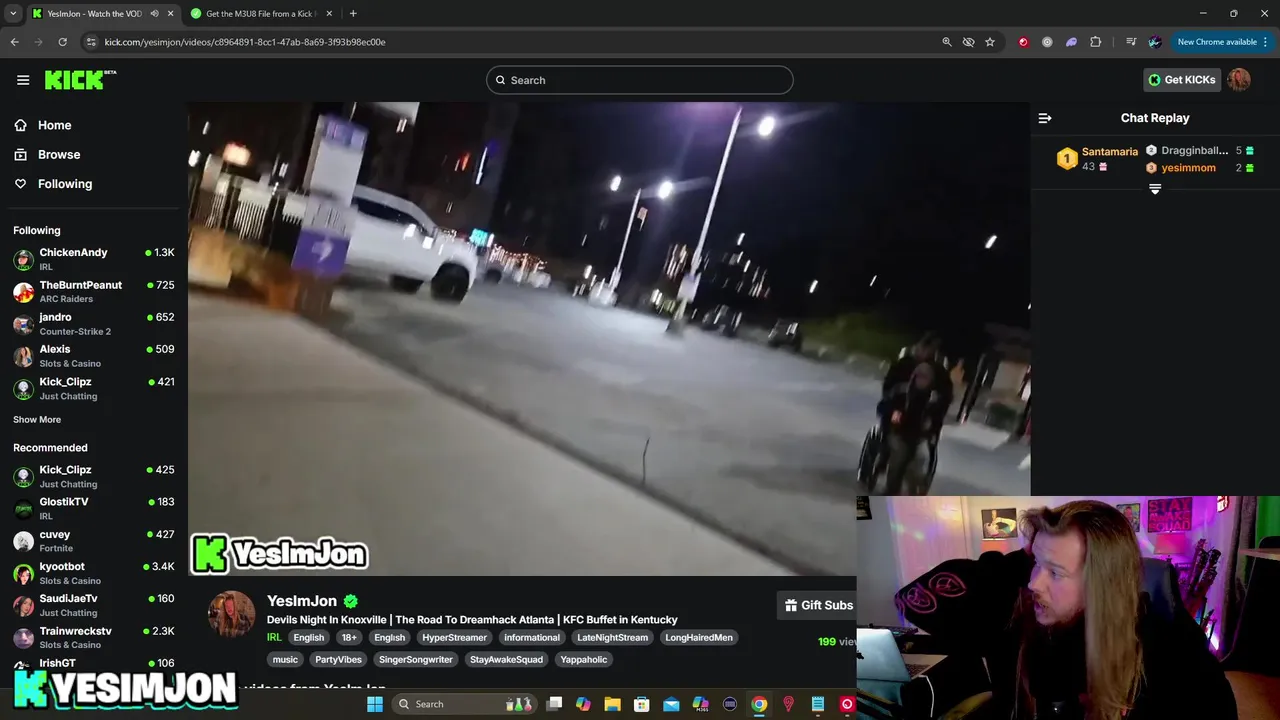Open the Windows Start menu

coord(375,704)
